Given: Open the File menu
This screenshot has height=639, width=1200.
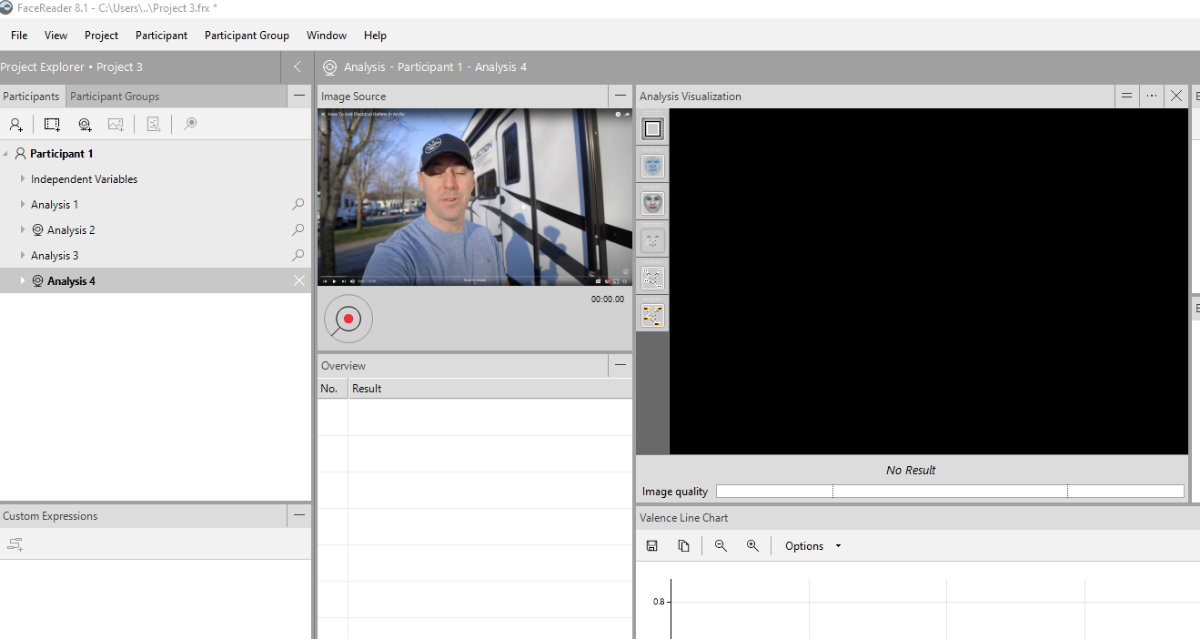Looking at the screenshot, I should point(19,35).
